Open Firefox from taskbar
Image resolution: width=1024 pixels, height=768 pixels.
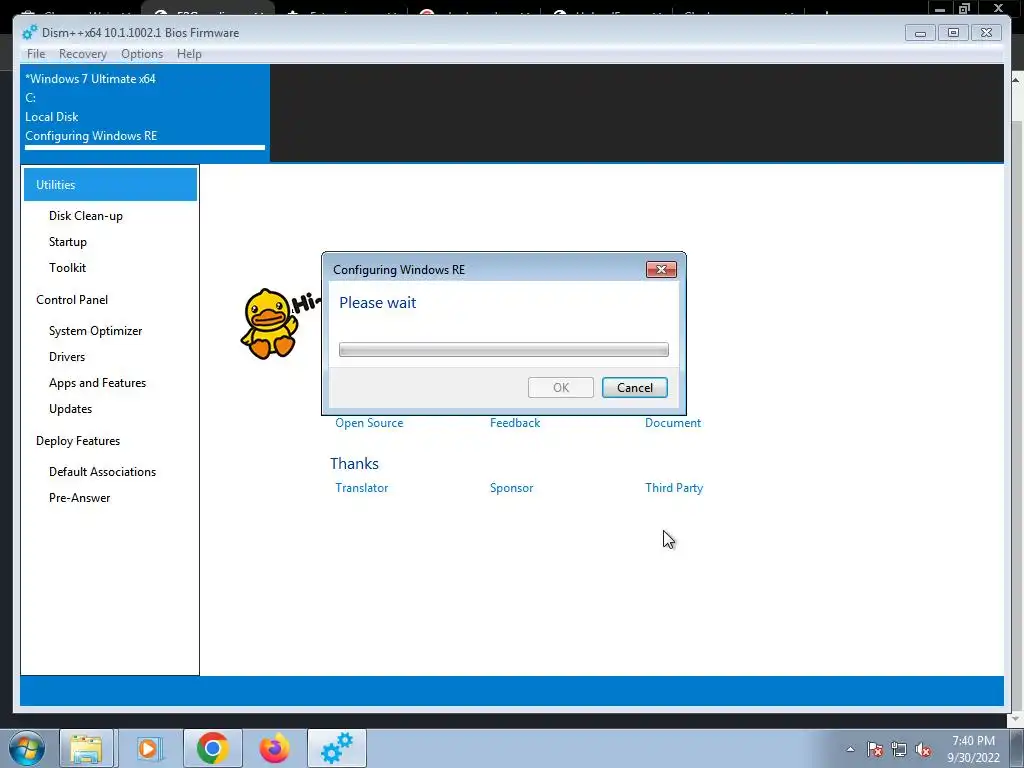point(274,748)
